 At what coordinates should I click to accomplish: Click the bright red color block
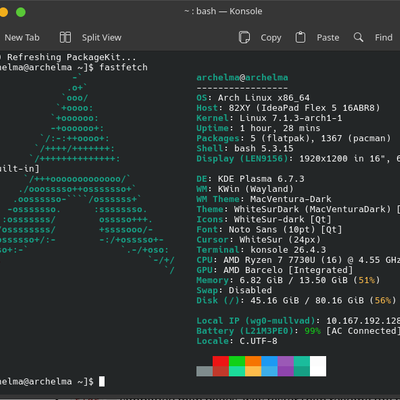point(221,361)
